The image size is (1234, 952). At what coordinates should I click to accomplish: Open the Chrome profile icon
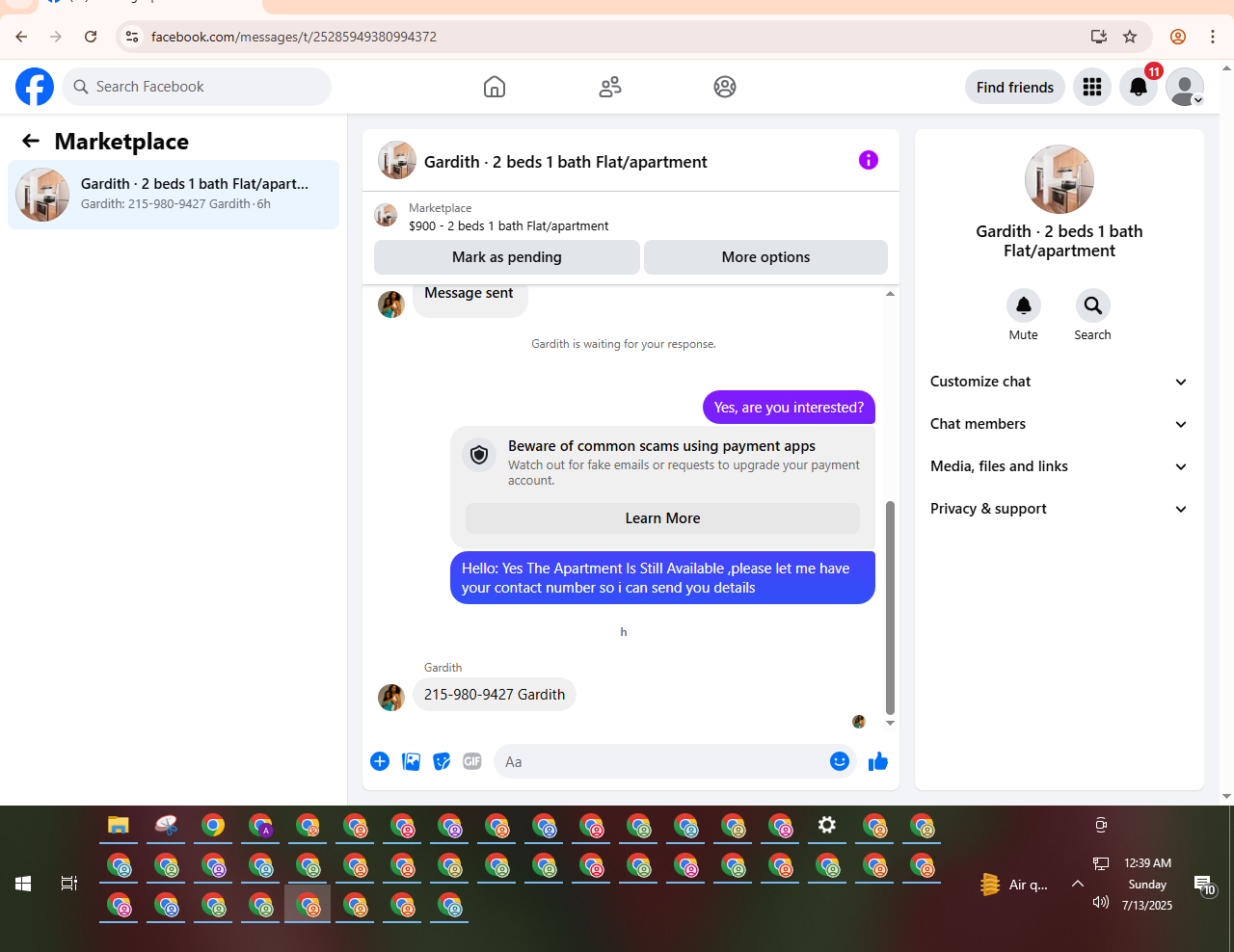click(x=1178, y=37)
